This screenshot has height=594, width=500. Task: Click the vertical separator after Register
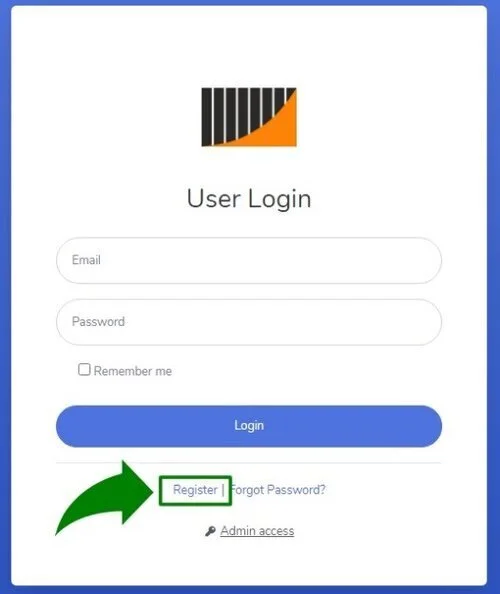pyautogui.click(x=223, y=490)
